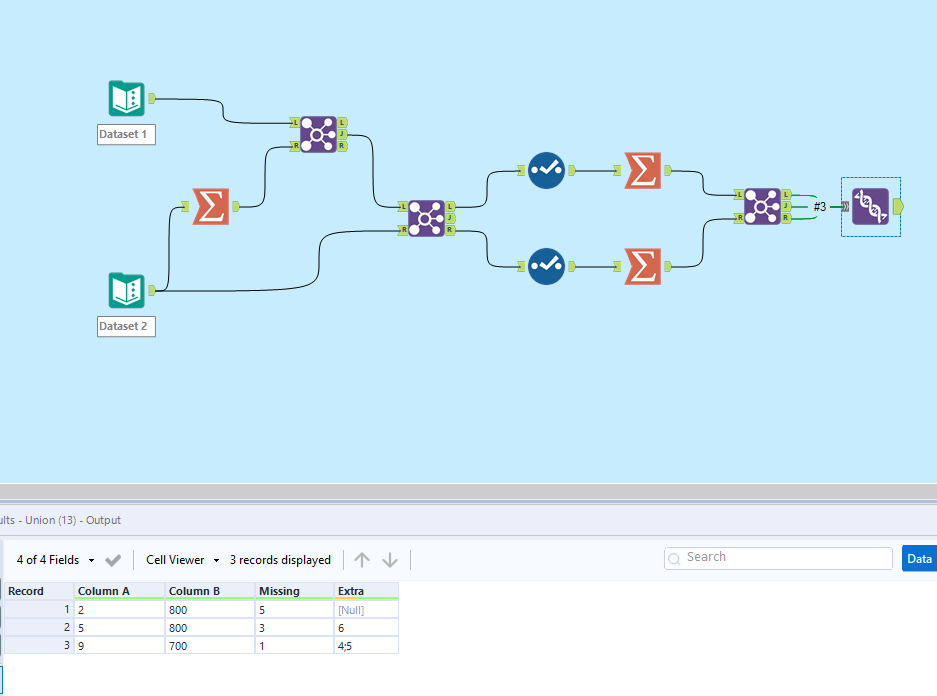Click the Summarize tool connected to Dataset 2
The image size is (937, 696).
(x=210, y=207)
